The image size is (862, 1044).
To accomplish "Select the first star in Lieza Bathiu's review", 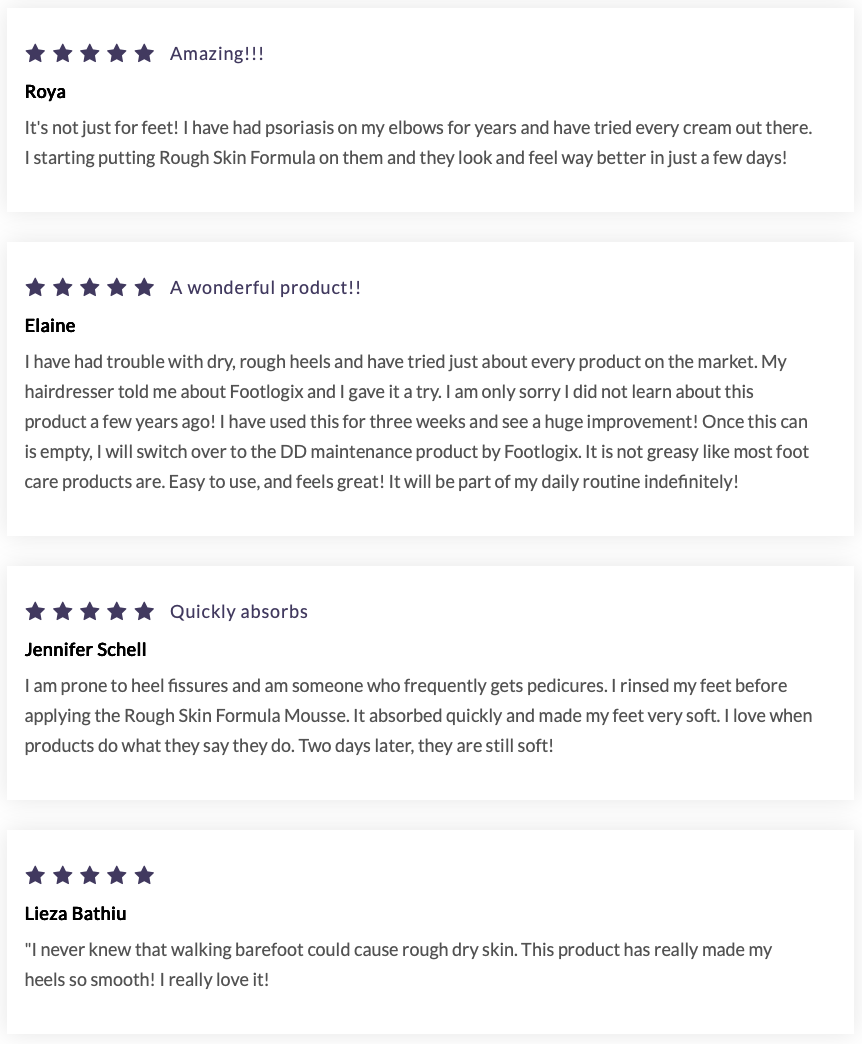I will coord(35,875).
